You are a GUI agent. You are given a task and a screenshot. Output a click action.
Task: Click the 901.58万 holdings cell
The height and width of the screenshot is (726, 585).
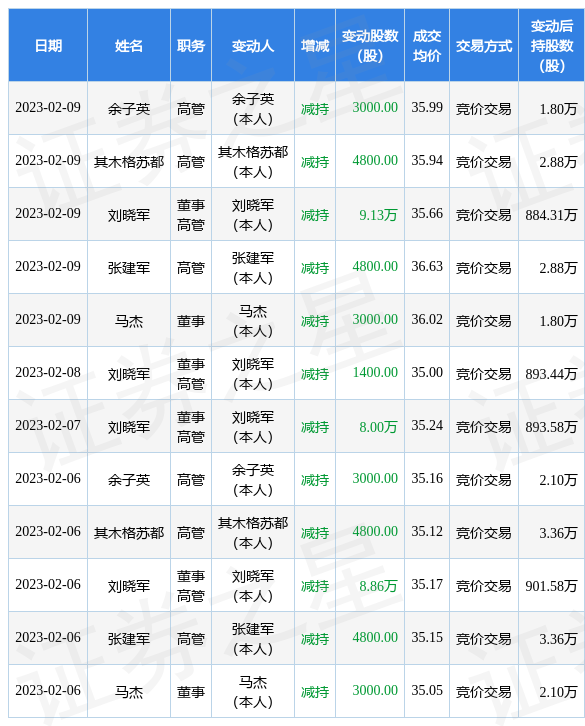pos(551,586)
